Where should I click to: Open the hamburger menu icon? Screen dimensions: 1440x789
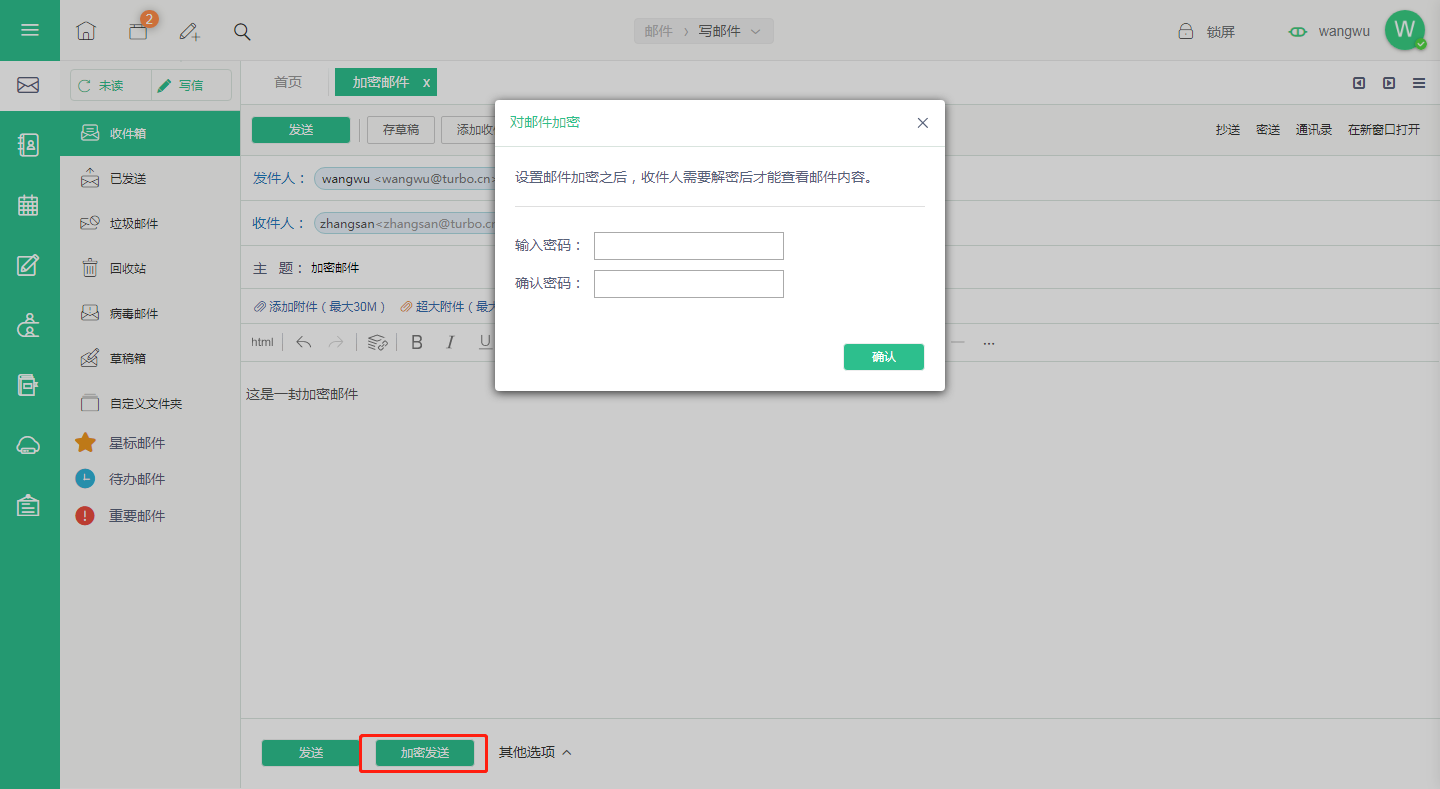coord(30,30)
